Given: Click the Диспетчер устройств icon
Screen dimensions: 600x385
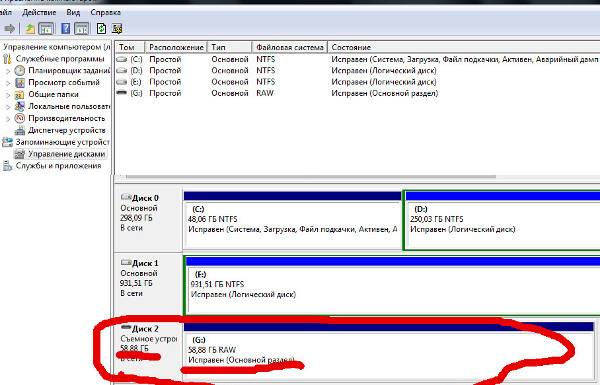Looking at the screenshot, I should [x=20, y=131].
